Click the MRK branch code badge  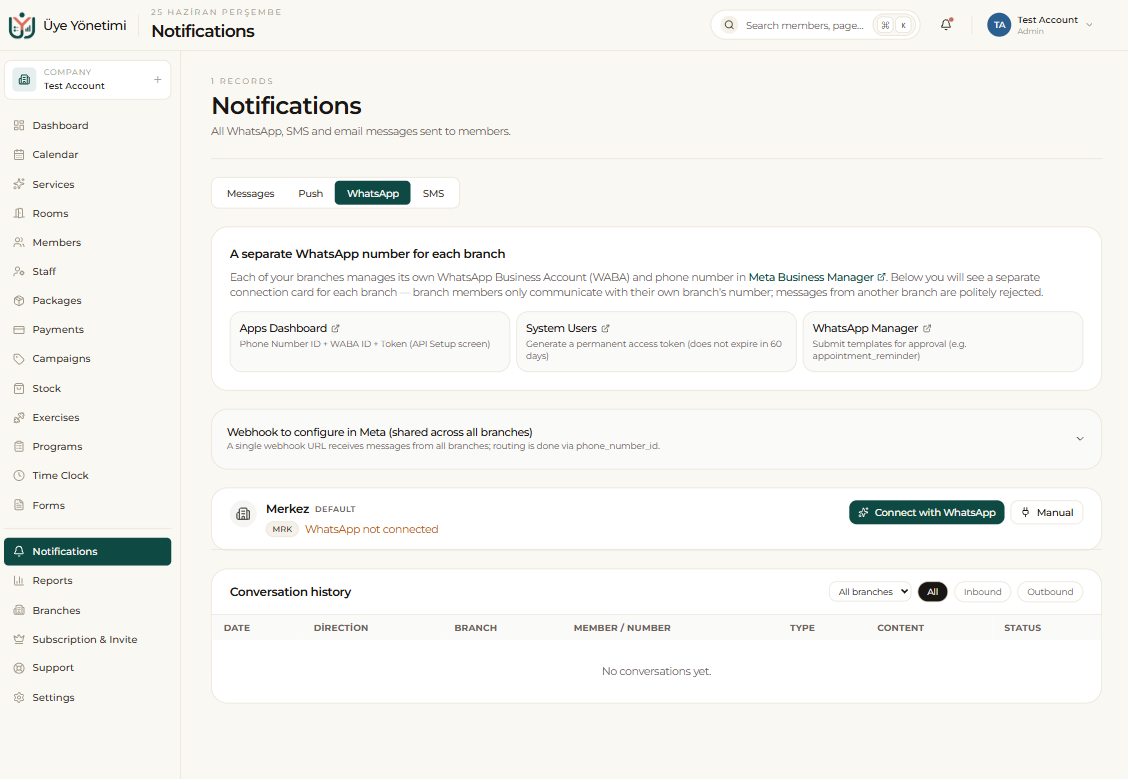(282, 529)
